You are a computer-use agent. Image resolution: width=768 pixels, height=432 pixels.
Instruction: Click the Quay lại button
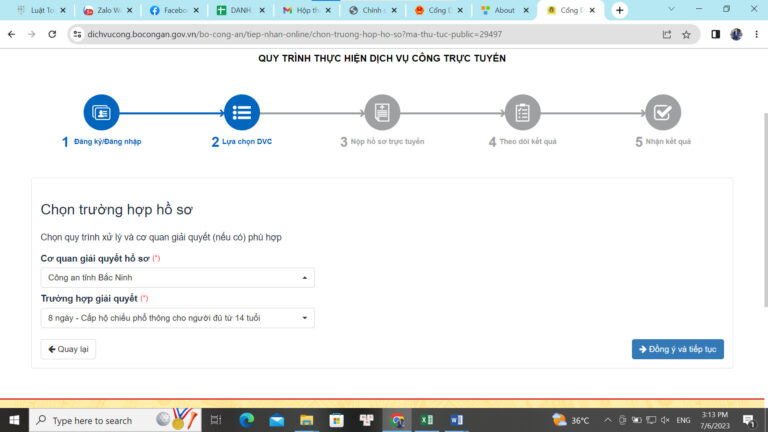click(x=68, y=349)
